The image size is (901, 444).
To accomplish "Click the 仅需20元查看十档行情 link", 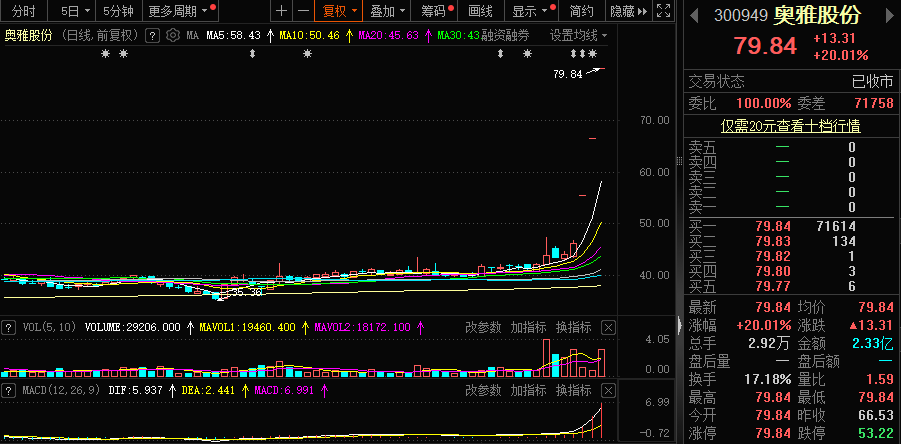I will pyautogui.click(x=791, y=126).
